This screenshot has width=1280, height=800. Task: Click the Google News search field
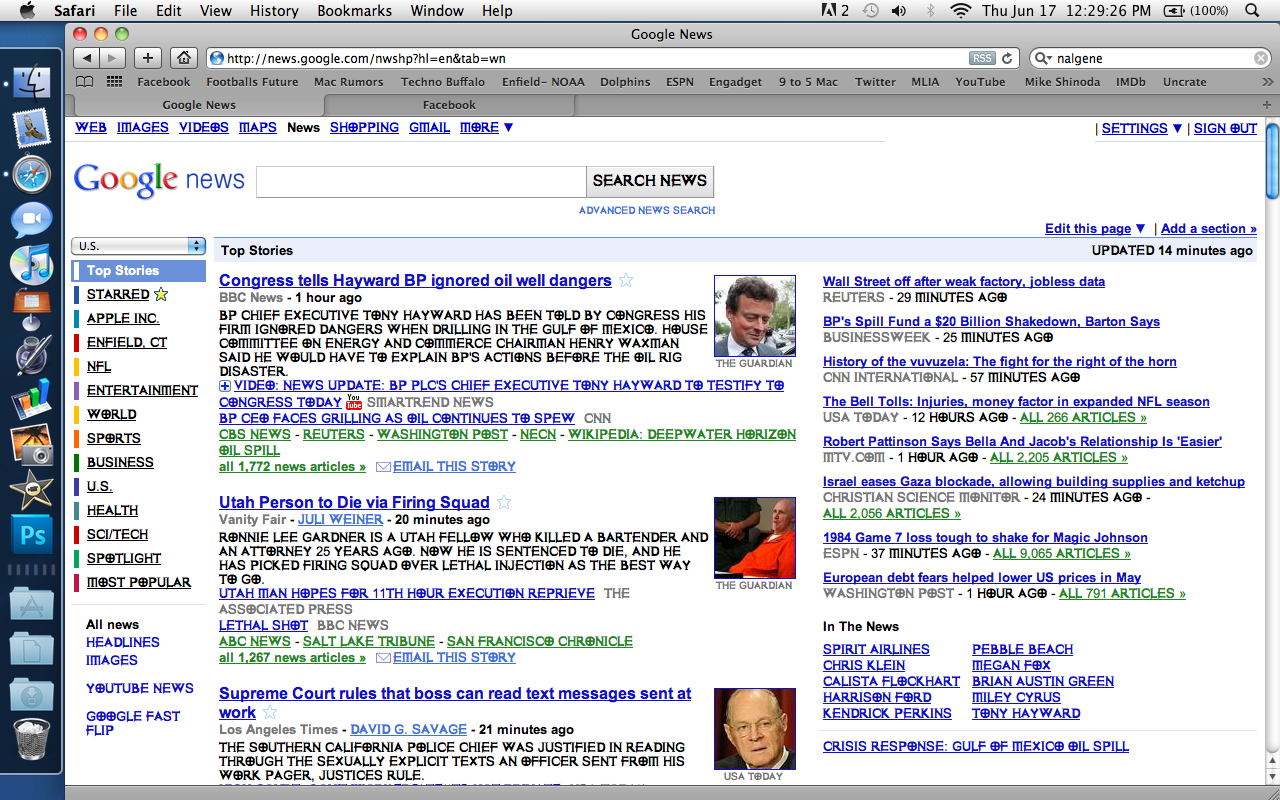coord(421,181)
